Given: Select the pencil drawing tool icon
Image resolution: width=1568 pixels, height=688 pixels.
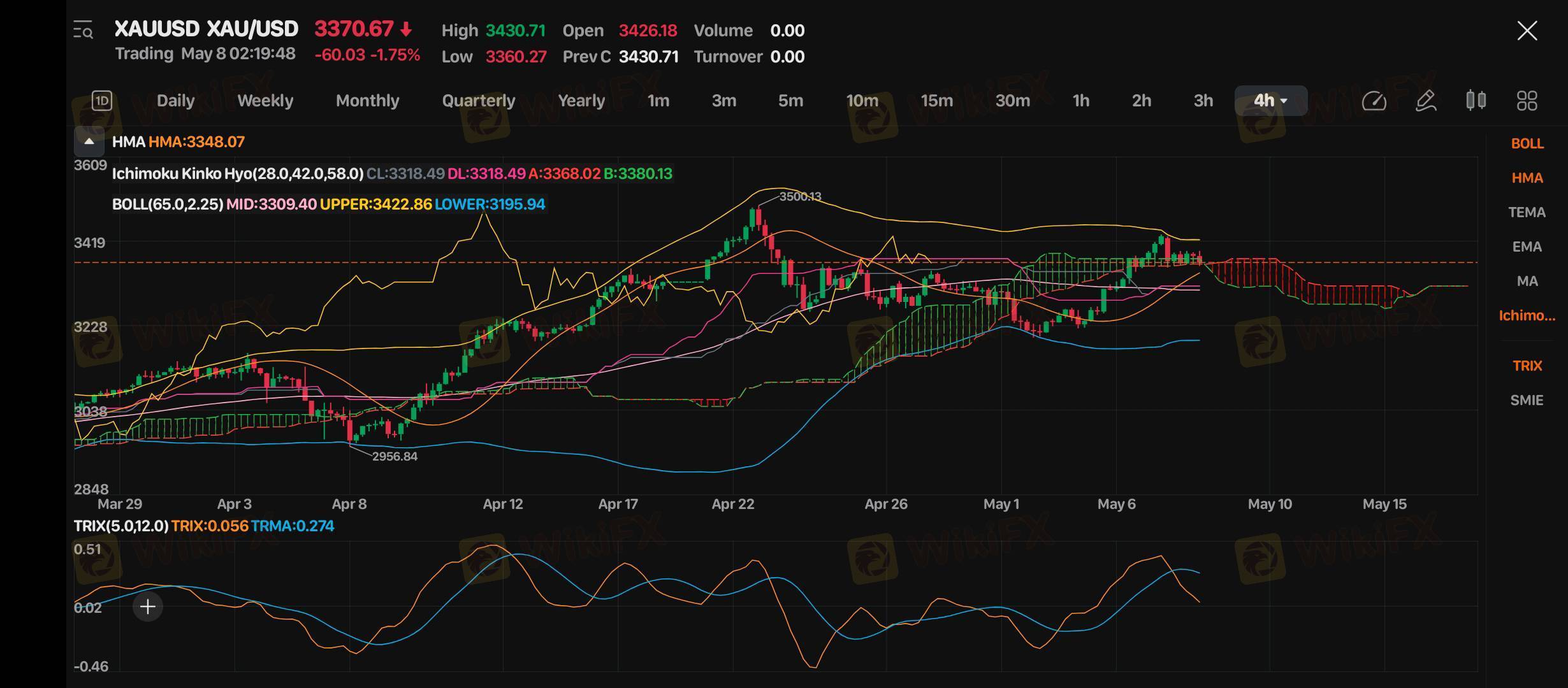Looking at the screenshot, I should point(1425,101).
